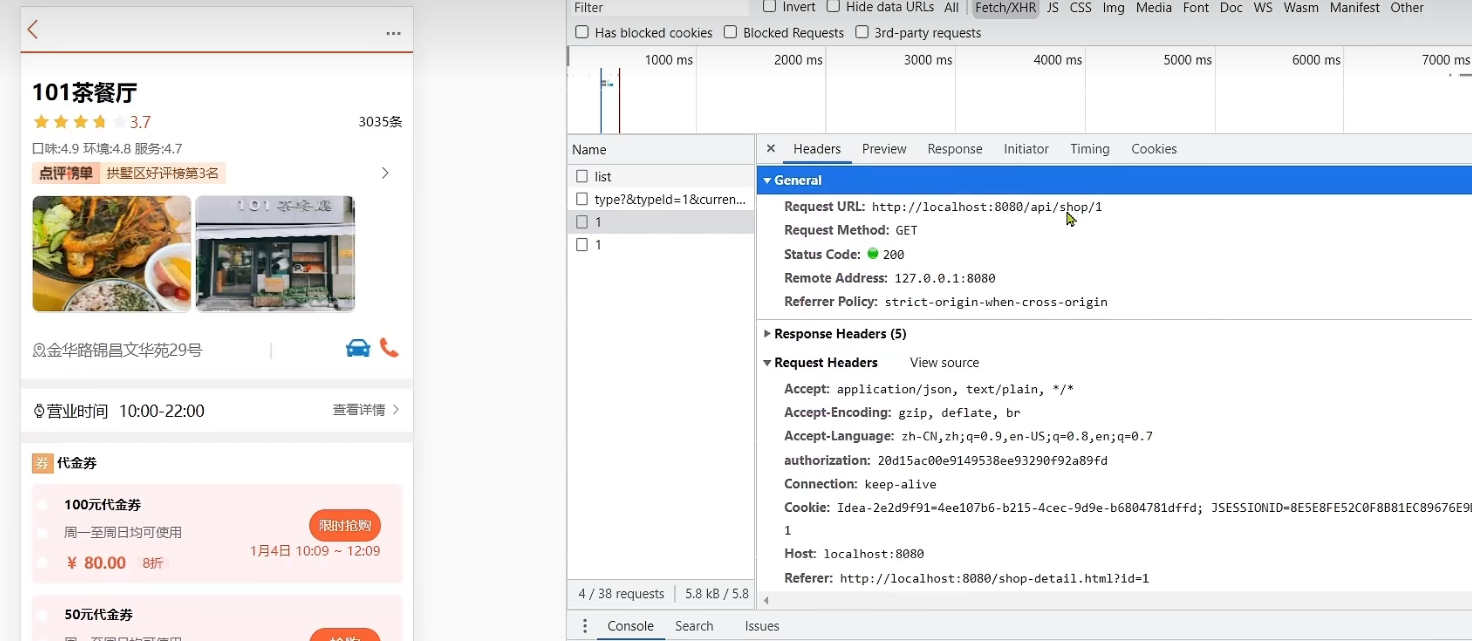The image size is (1472, 641).
Task: Select the highlighted request row named 1
Action: click(x=660, y=222)
